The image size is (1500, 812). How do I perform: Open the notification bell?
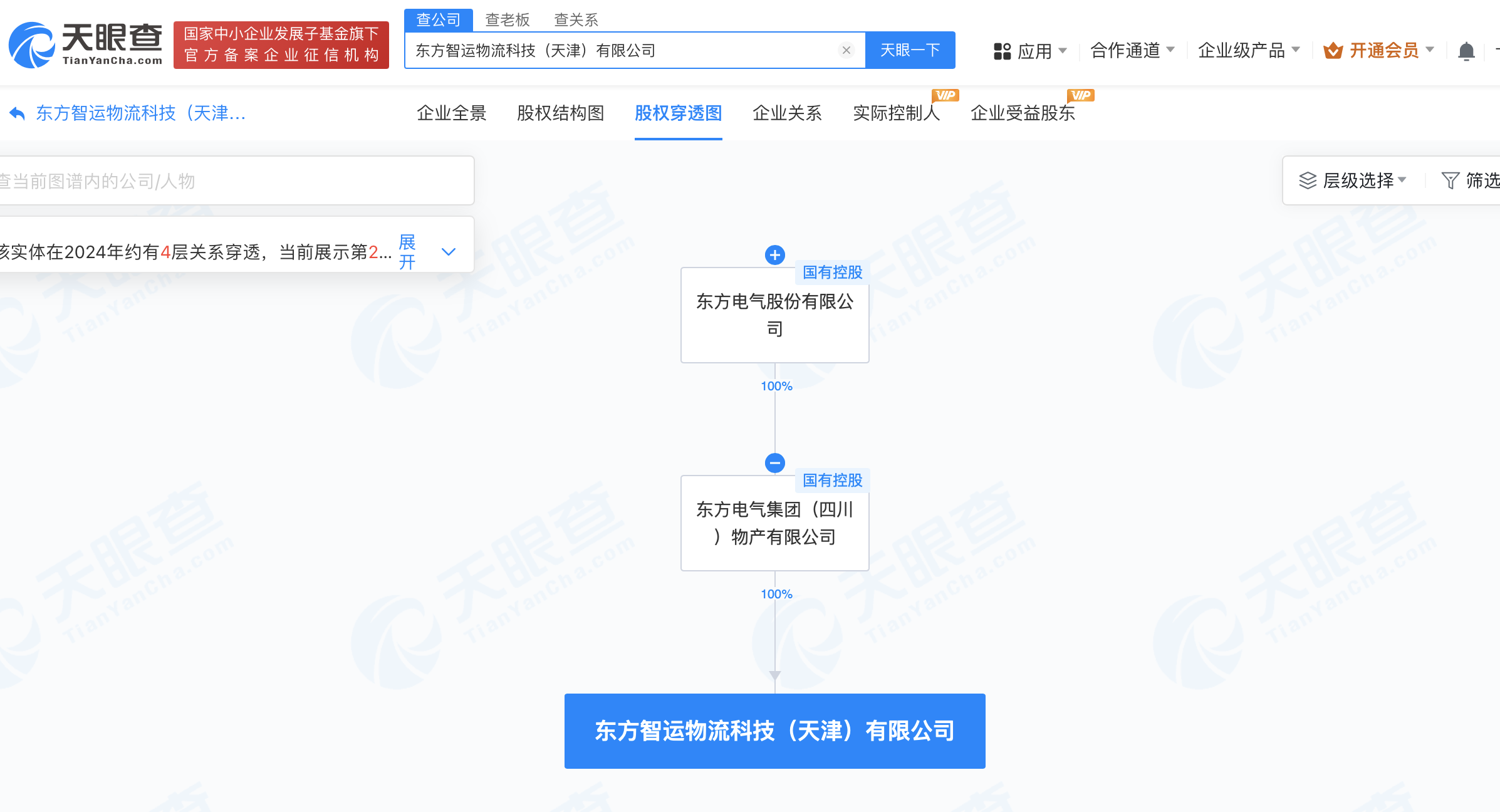point(1466,51)
